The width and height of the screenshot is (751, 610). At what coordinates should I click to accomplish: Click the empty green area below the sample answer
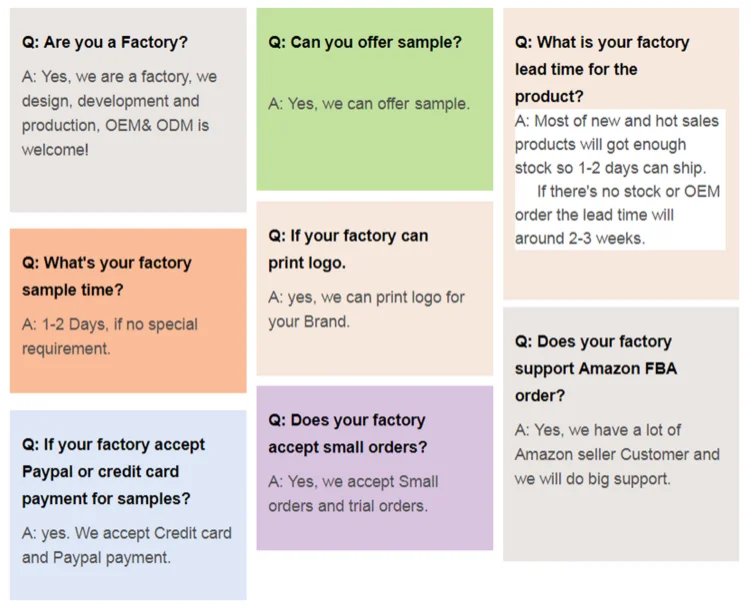[x=375, y=155]
